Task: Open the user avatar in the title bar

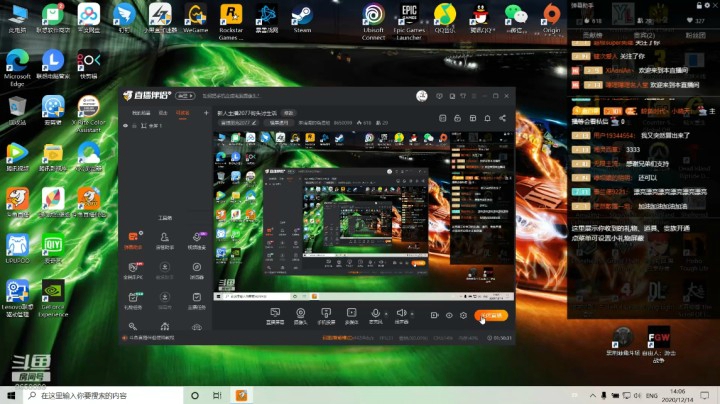Action: coord(422,96)
